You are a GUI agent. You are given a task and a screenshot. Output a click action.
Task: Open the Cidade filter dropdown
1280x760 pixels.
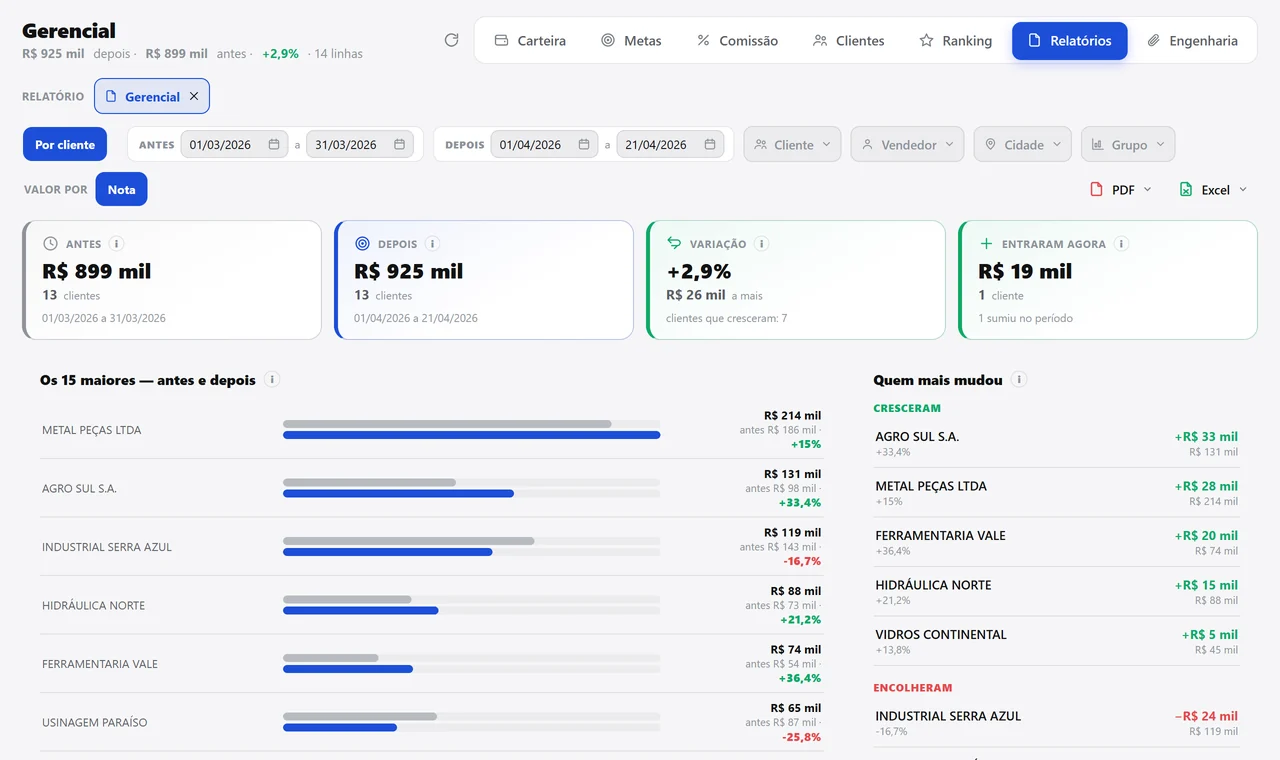tap(1023, 144)
